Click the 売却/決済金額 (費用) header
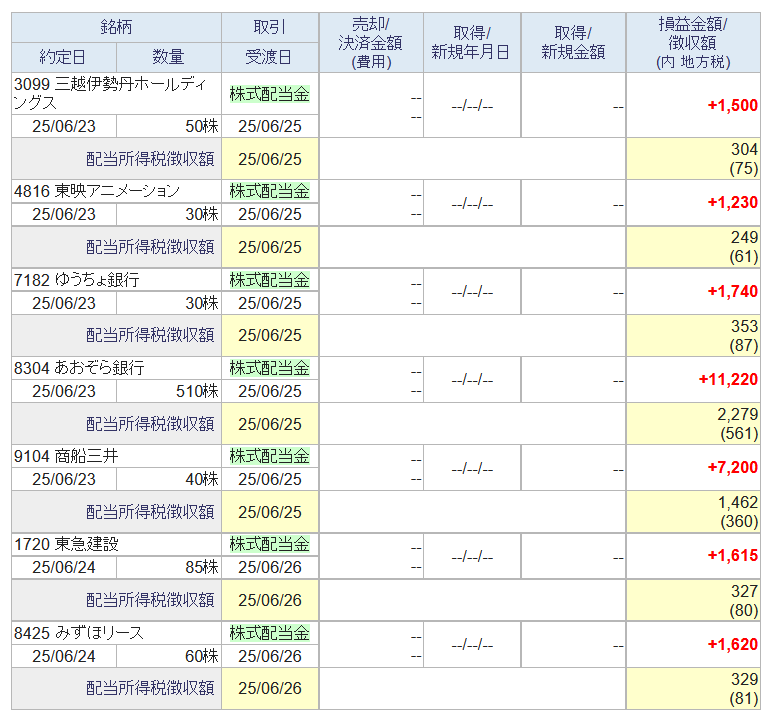The width and height of the screenshot is (773, 727). [x=371, y=42]
